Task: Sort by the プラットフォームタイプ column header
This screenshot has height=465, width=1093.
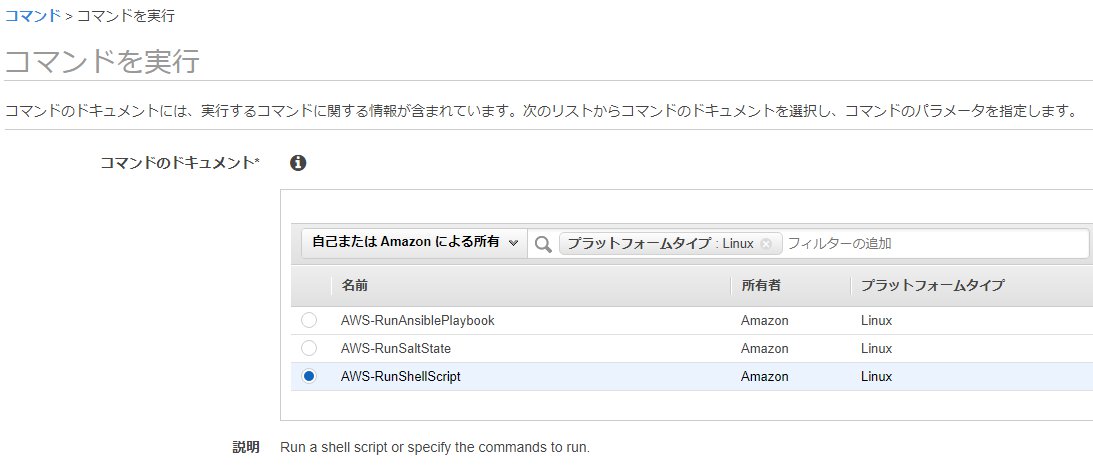Action: point(932,286)
